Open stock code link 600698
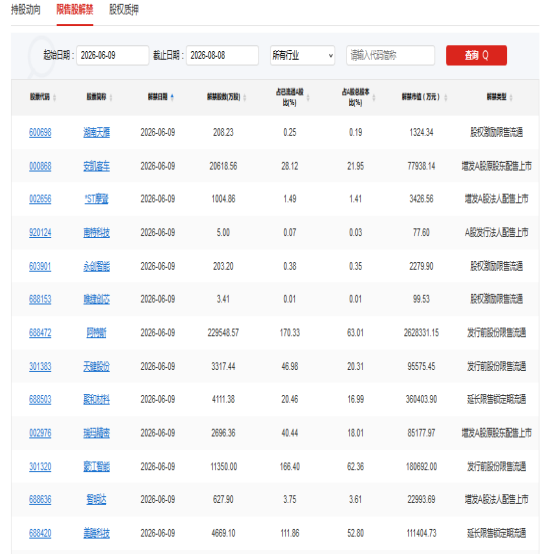The width and height of the screenshot is (554, 555). pyautogui.click(x=40, y=133)
